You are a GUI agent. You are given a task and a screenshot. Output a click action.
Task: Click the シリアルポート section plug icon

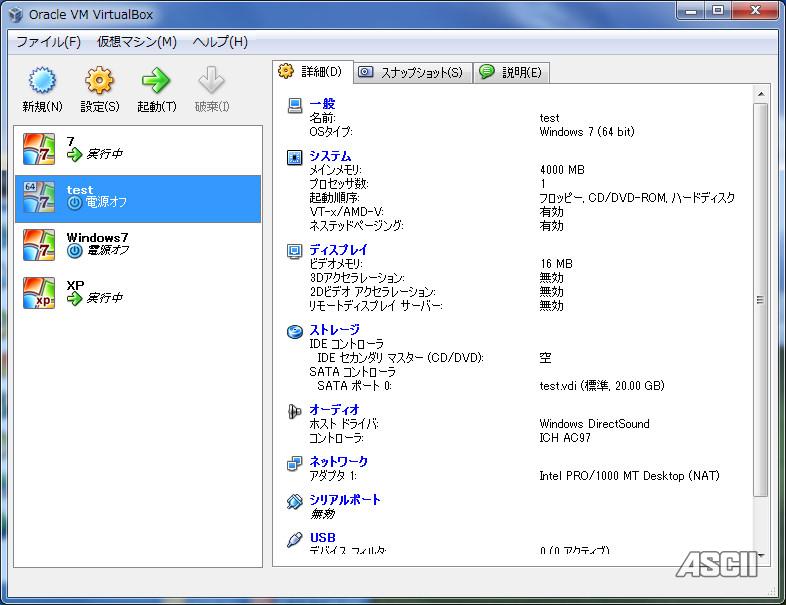click(295, 501)
